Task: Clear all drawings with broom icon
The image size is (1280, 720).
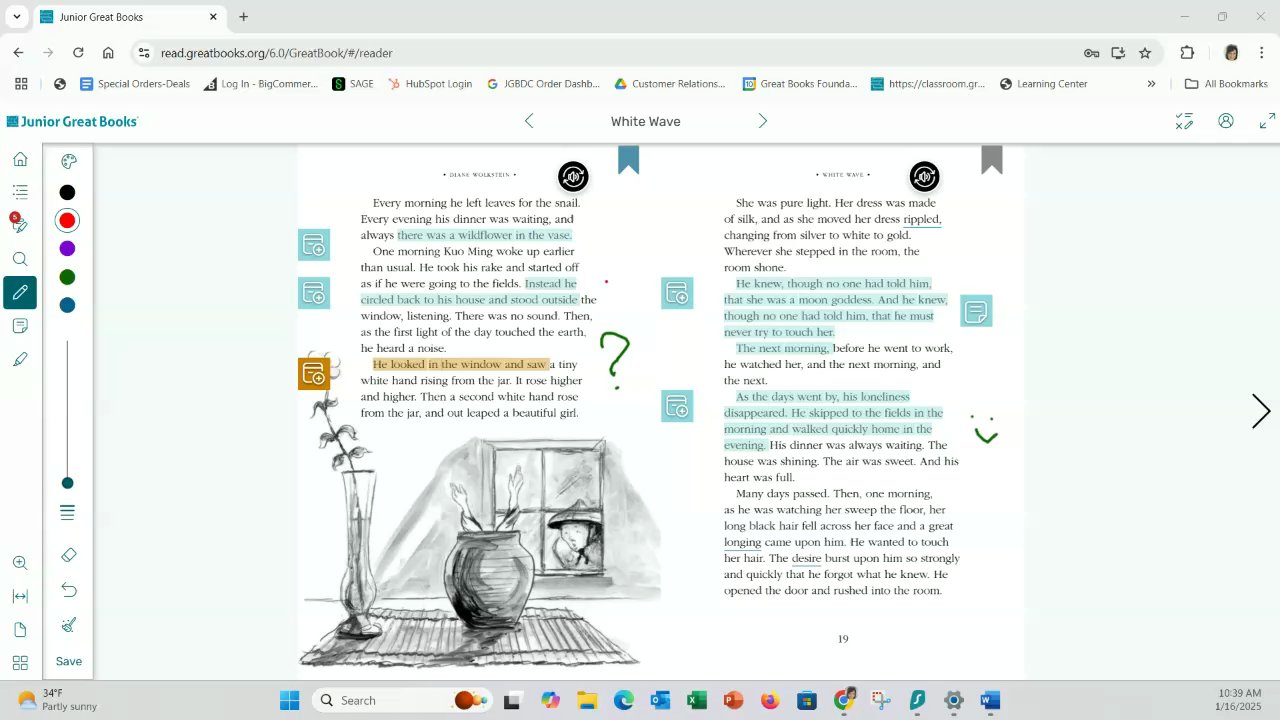Action: pyautogui.click(x=69, y=625)
